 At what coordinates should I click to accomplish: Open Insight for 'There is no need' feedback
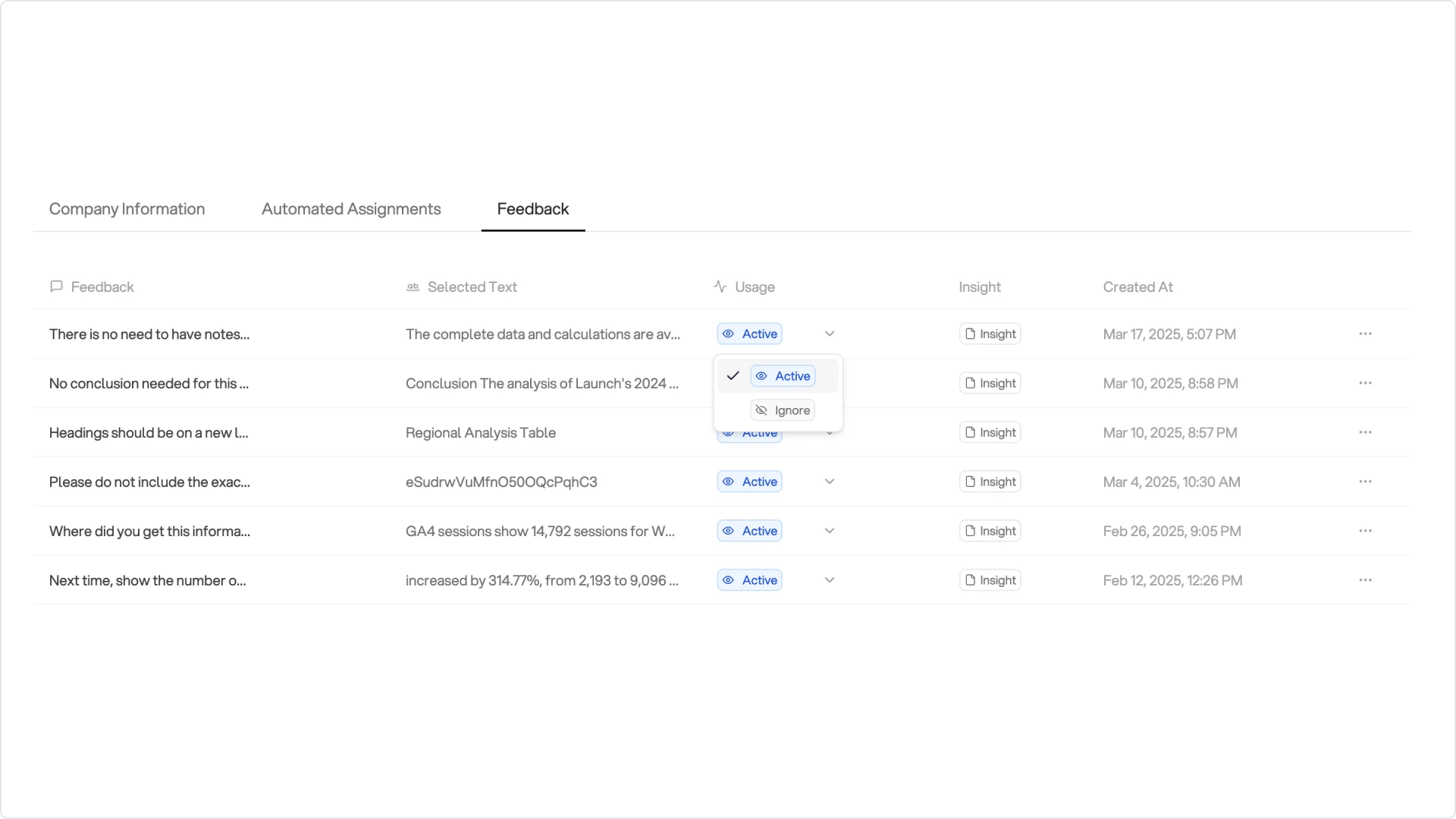click(x=990, y=334)
